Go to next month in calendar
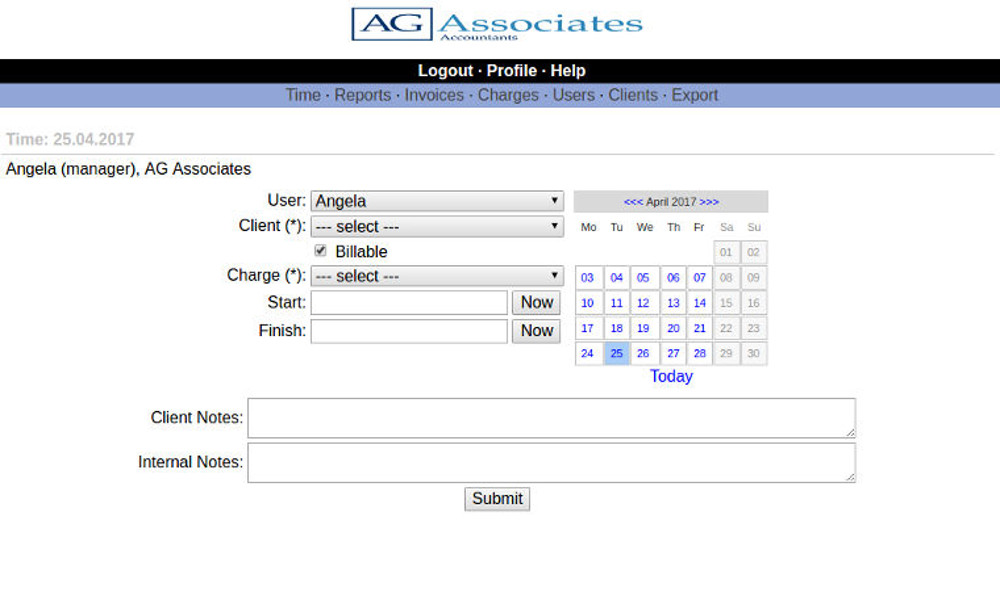The image size is (1000, 600). [x=709, y=202]
